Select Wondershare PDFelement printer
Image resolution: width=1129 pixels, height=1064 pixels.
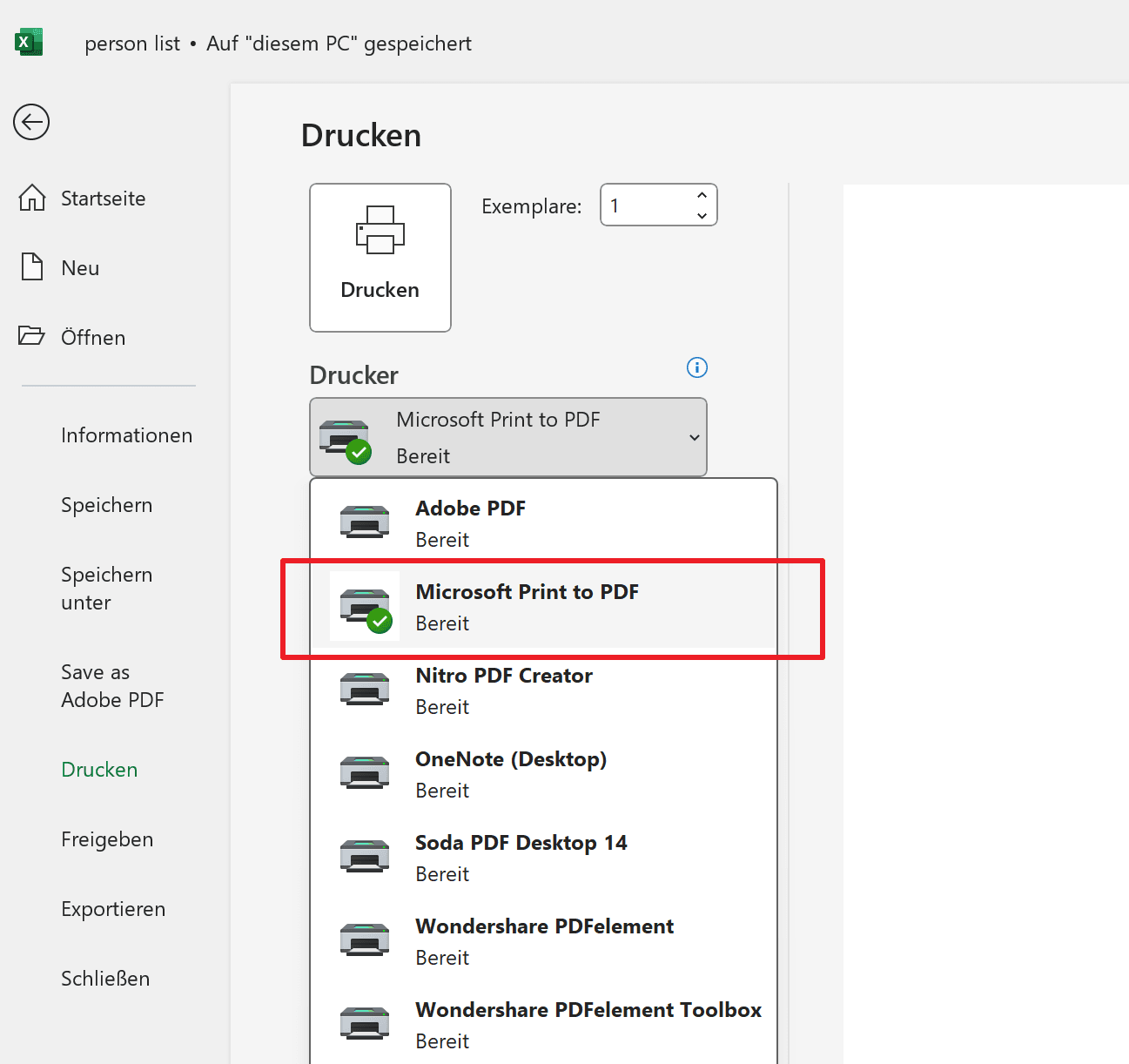(543, 940)
